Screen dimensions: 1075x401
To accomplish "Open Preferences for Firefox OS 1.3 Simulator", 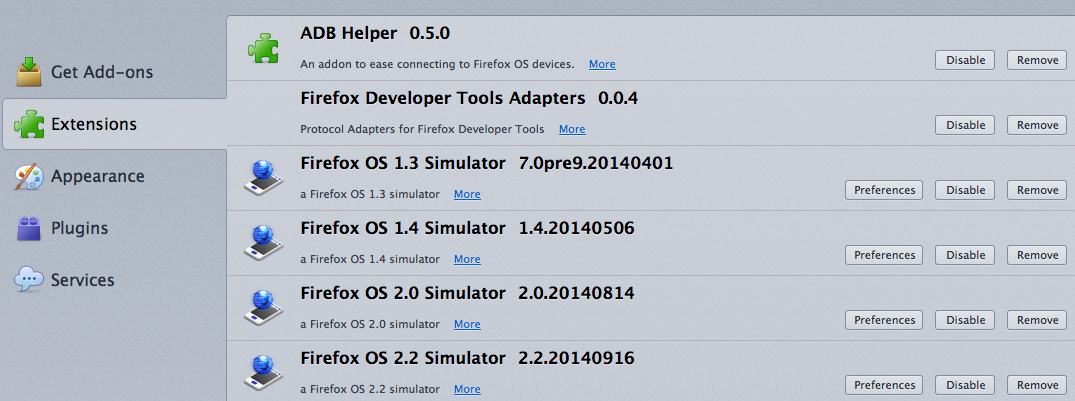I will (884, 190).
